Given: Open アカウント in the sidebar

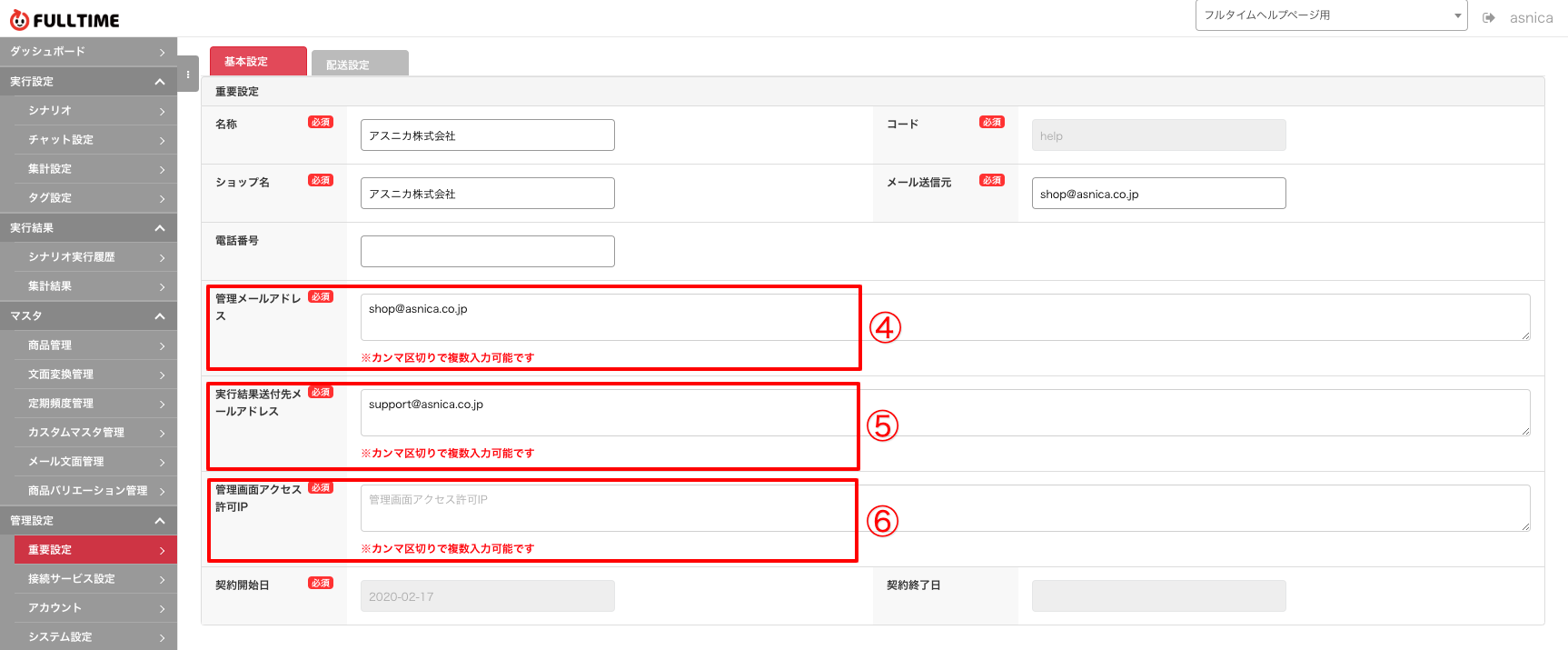Looking at the screenshot, I should (95, 608).
